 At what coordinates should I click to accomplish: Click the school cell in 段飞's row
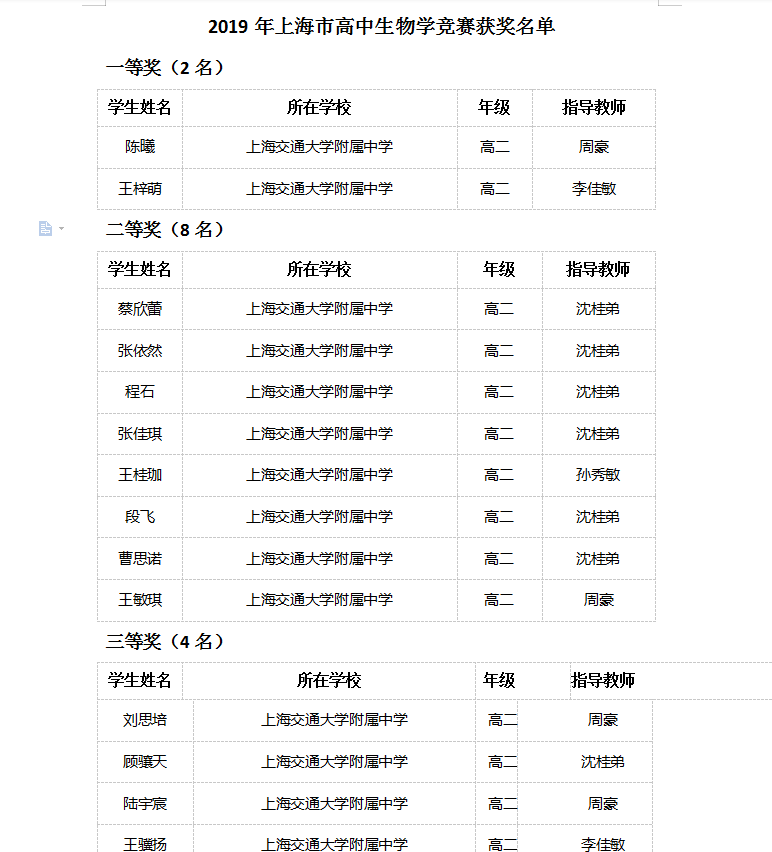pyautogui.click(x=319, y=517)
